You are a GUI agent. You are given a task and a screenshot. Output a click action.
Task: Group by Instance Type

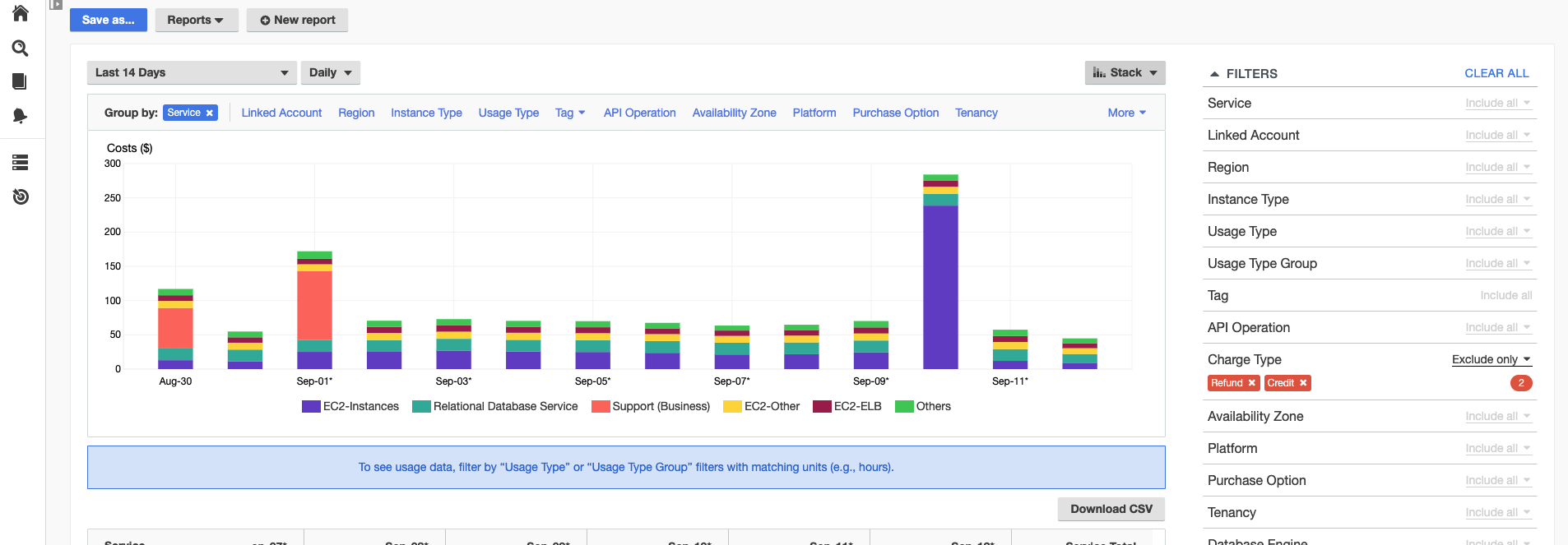point(426,113)
